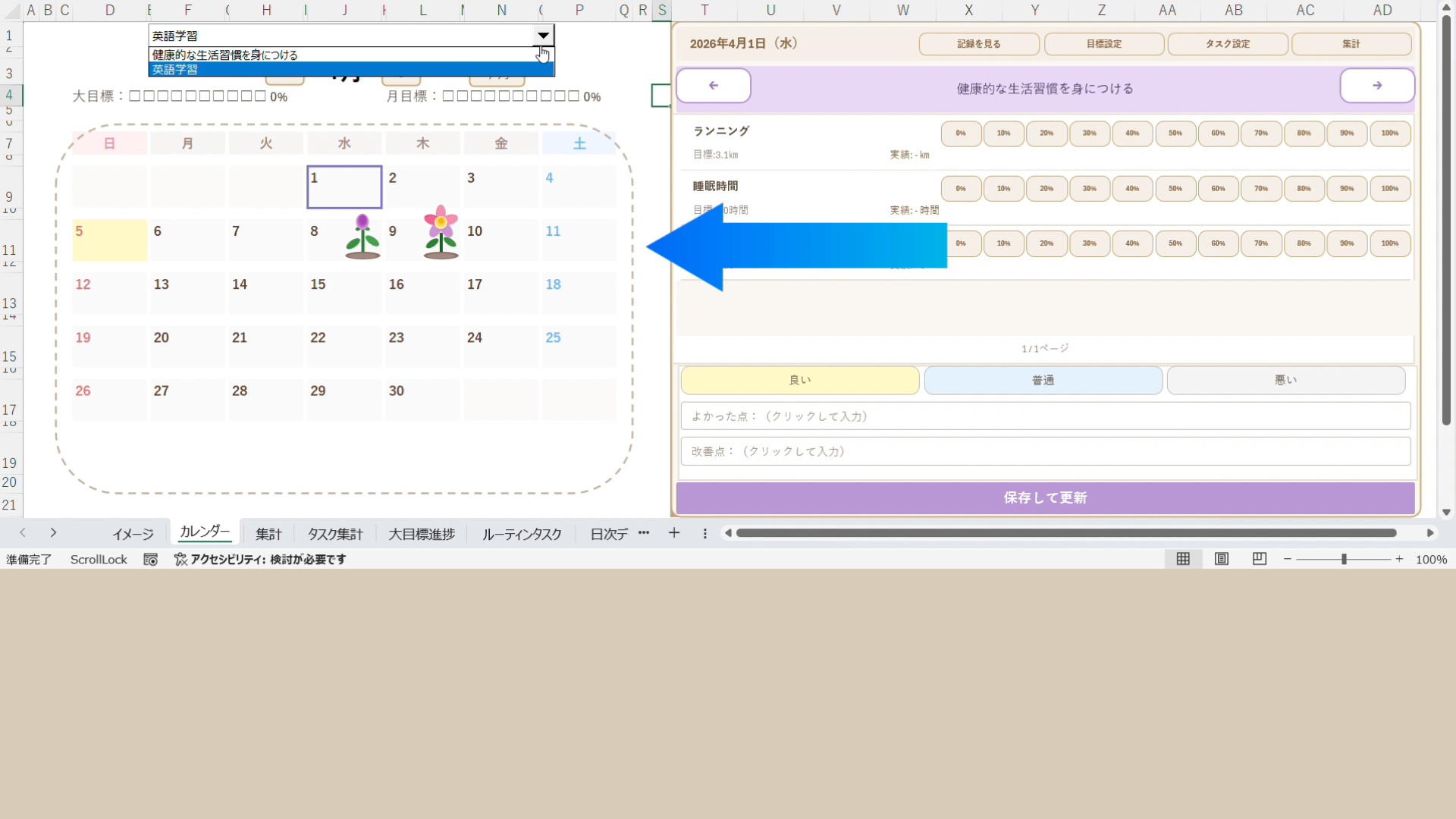Select the 悪い rating button

1285,380
